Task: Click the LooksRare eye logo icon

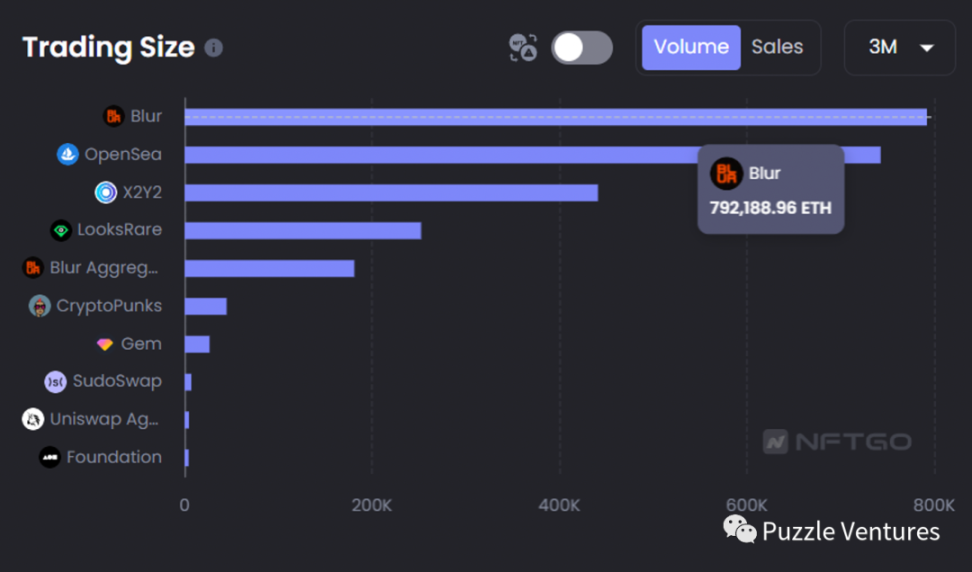Action: pyautogui.click(x=61, y=230)
